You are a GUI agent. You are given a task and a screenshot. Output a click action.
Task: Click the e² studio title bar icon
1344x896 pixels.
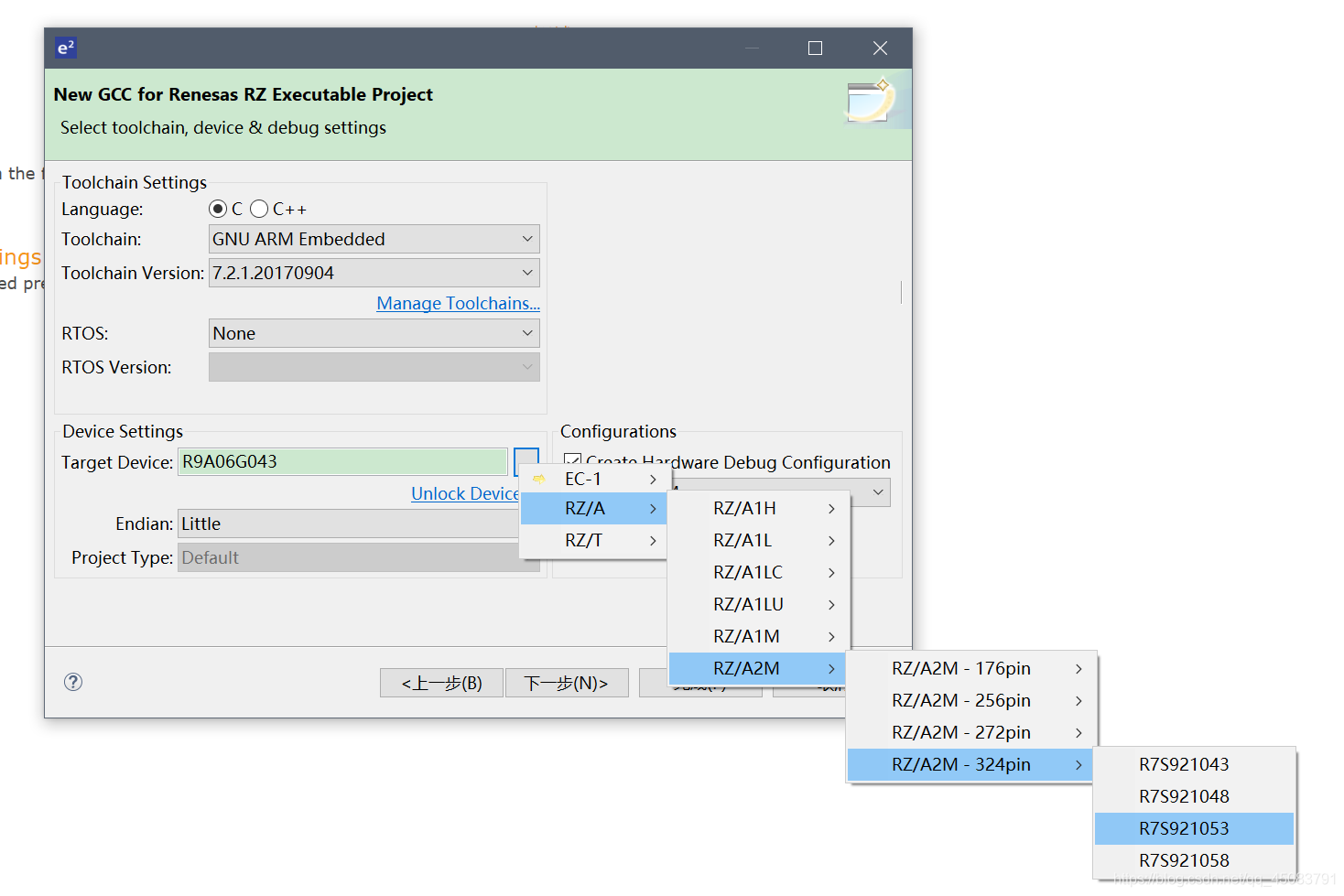65,48
